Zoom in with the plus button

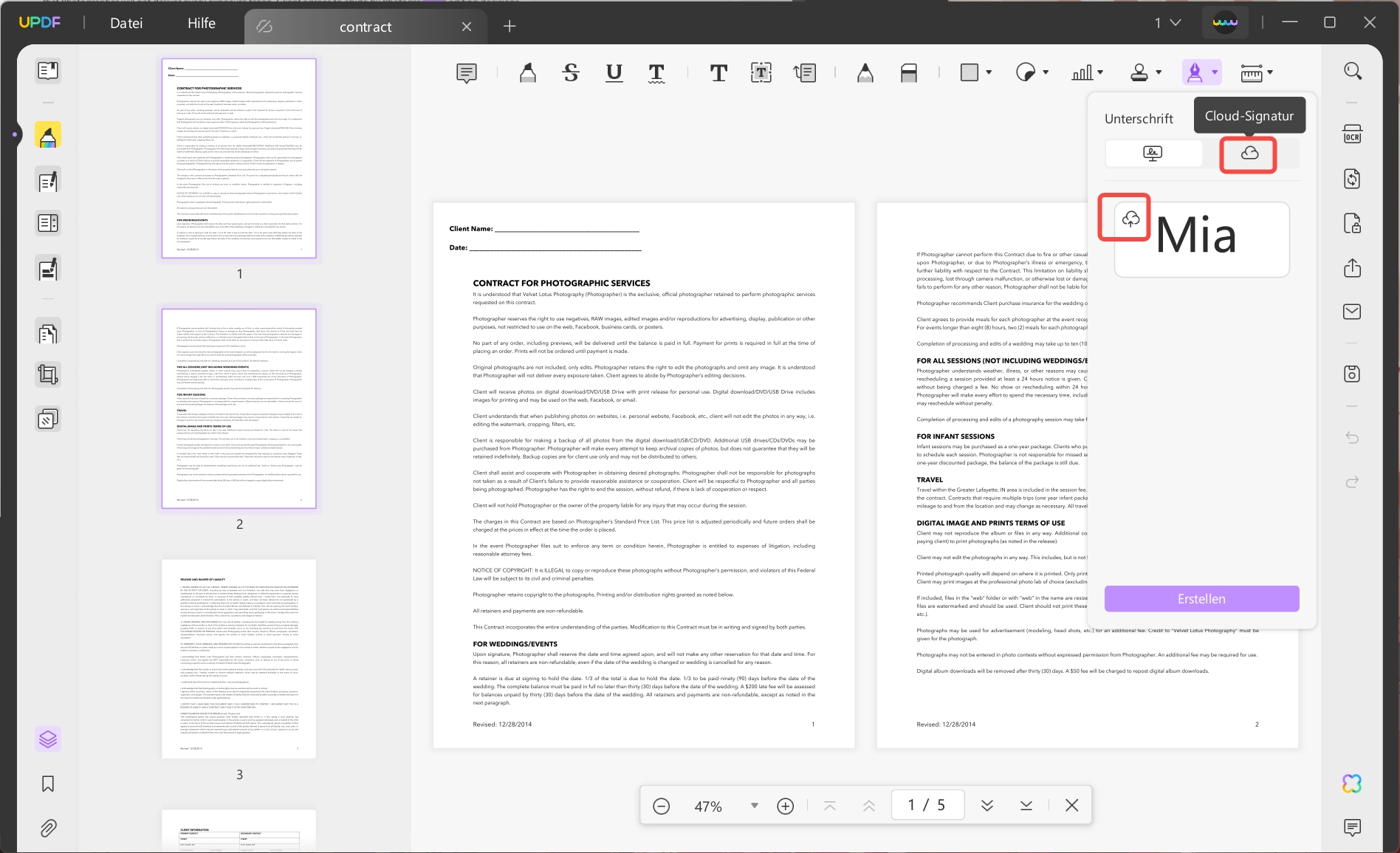coord(786,806)
